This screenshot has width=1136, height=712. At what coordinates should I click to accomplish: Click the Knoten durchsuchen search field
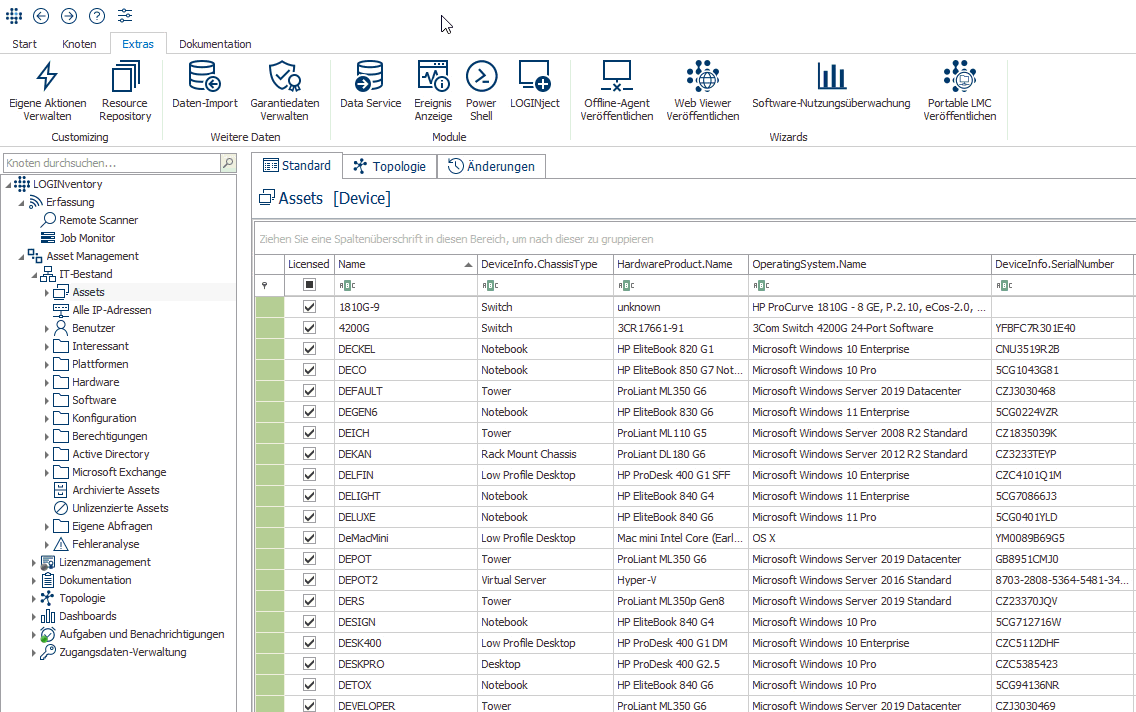[x=112, y=163]
